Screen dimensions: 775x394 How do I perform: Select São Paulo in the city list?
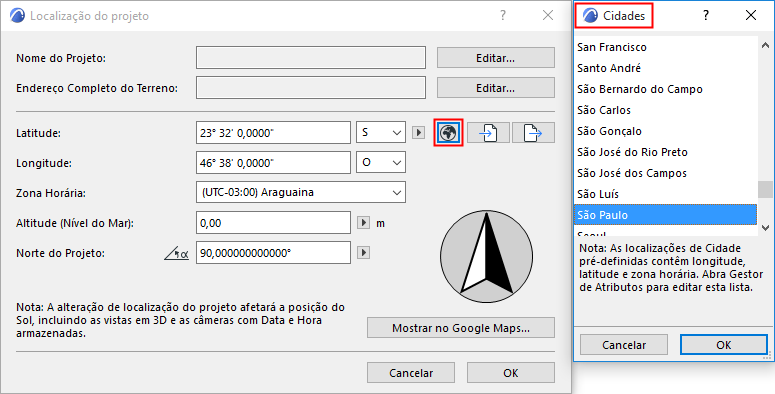pyautogui.click(x=665, y=215)
